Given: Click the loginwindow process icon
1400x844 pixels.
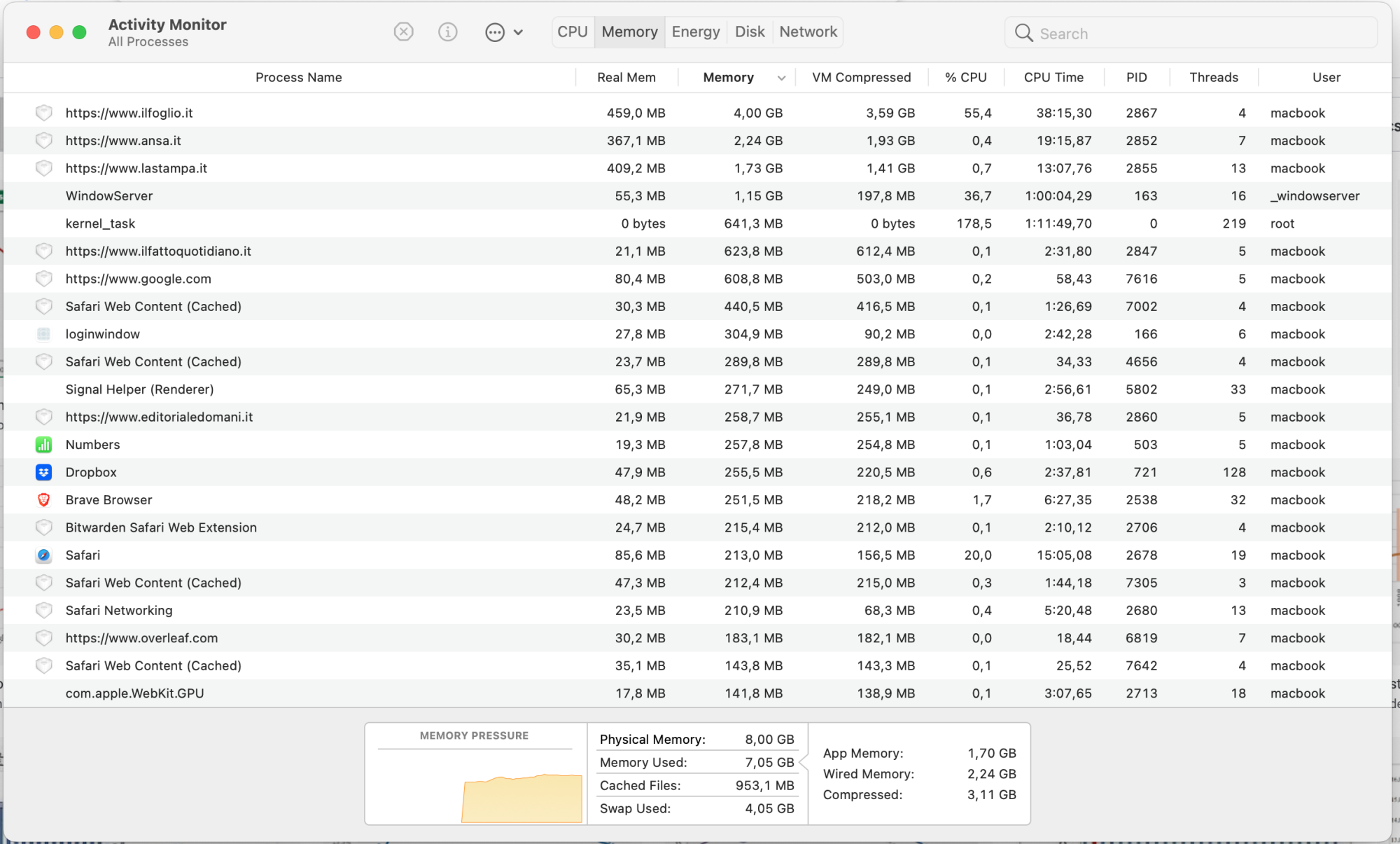Looking at the screenshot, I should (43, 334).
